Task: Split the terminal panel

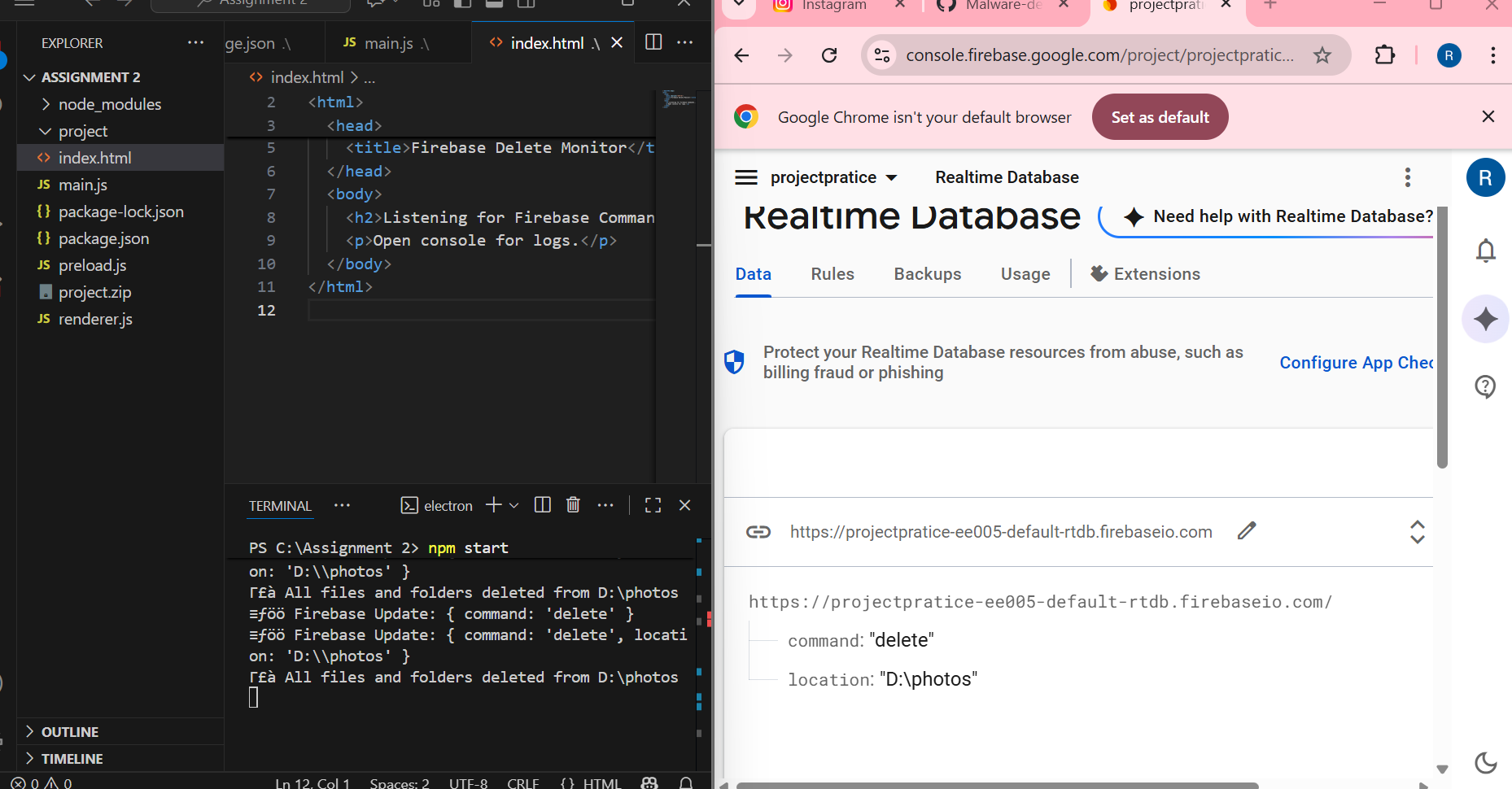Action: point(543,505)
